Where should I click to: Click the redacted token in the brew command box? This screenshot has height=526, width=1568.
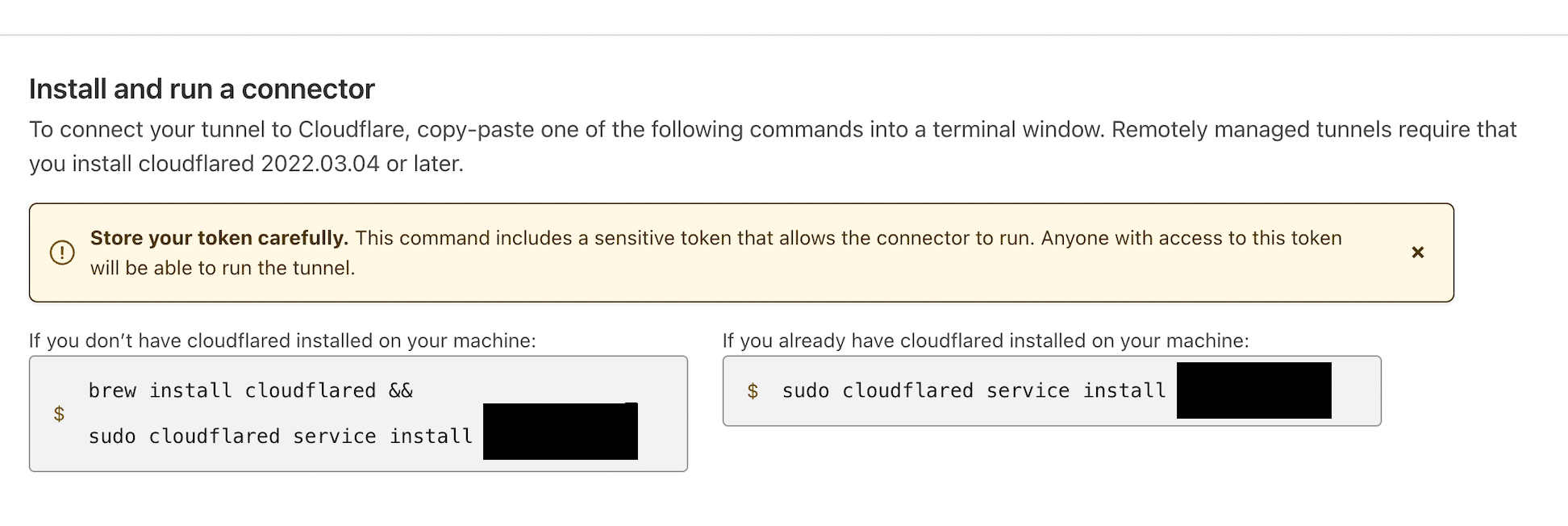coord(560,432)
